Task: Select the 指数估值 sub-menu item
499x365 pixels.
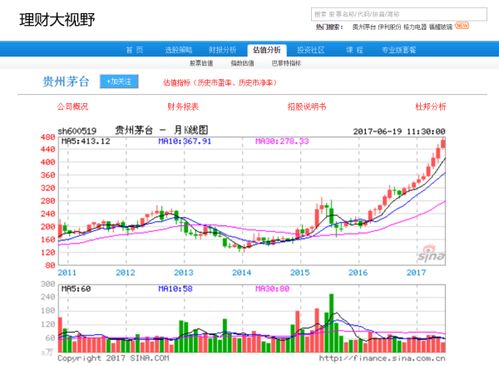Action: coord(243,63)
